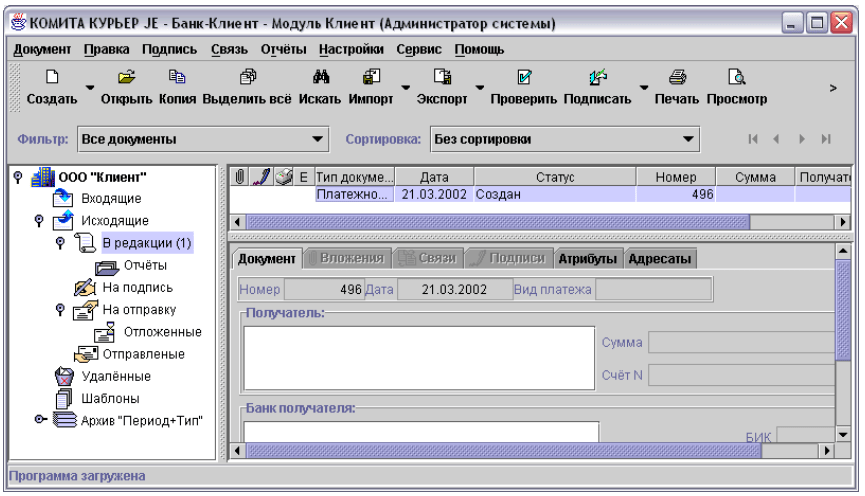
Task: Click the Импорт (Import) toolbar icon
Action: click(x=369, y=78)
